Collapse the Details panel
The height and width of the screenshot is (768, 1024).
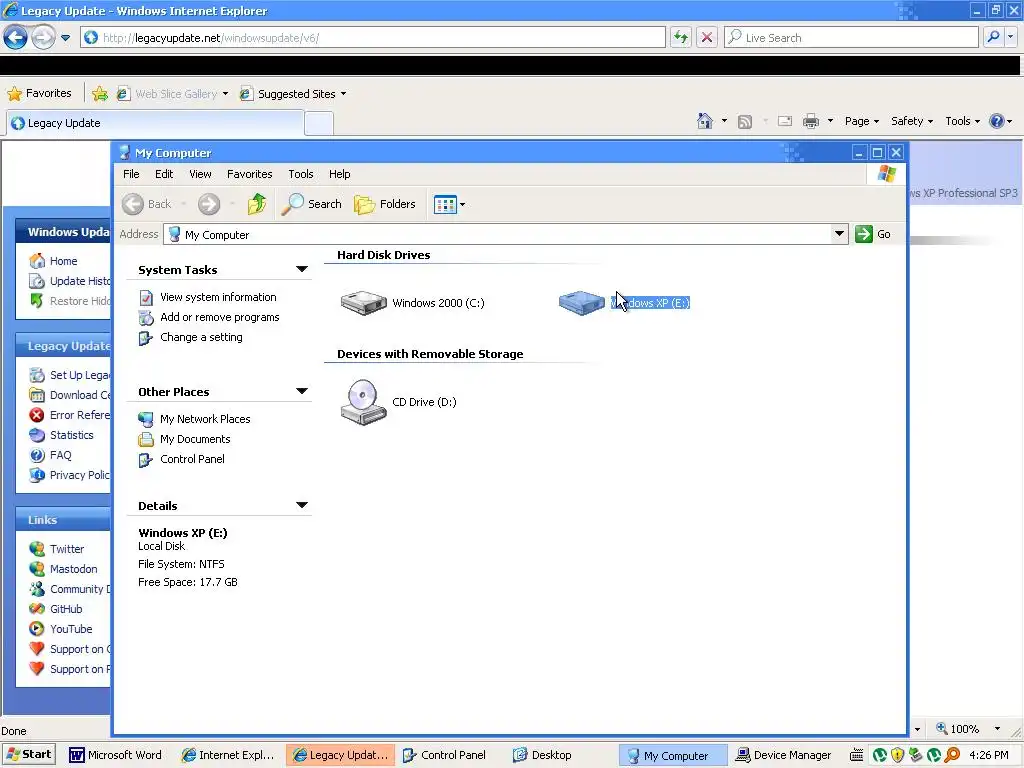pos(302,505)
